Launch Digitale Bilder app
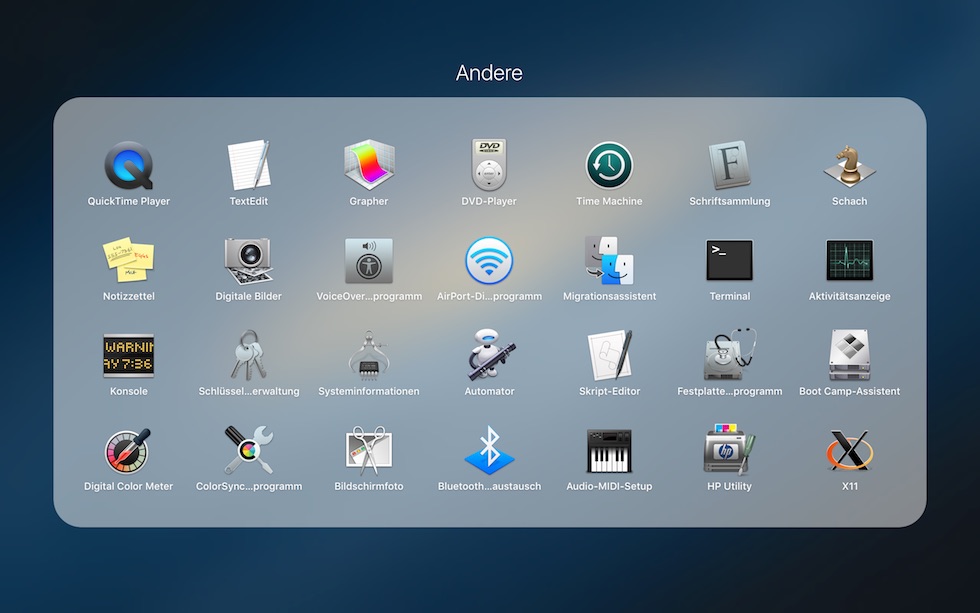The image size is (980, 613). pyautogui.click(x=249, y=260)
